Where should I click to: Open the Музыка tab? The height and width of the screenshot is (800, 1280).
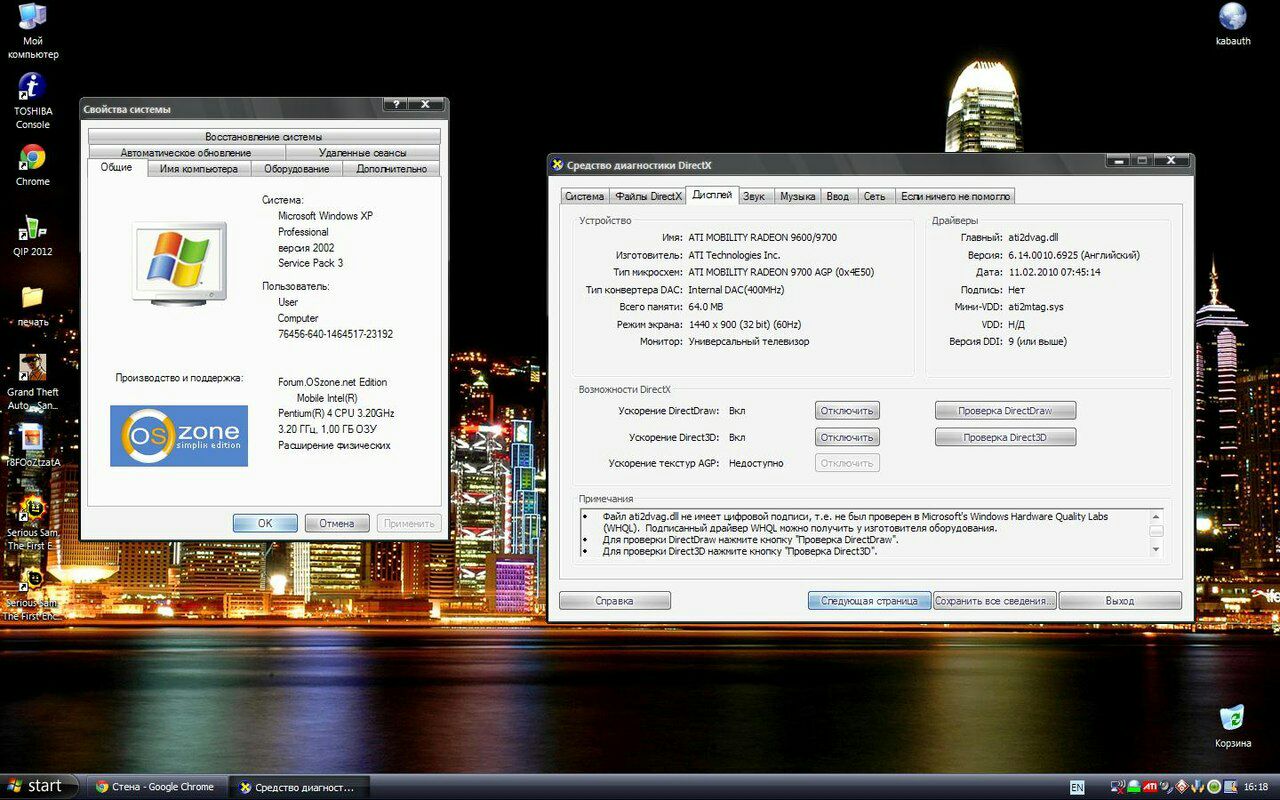coord(797,196)
